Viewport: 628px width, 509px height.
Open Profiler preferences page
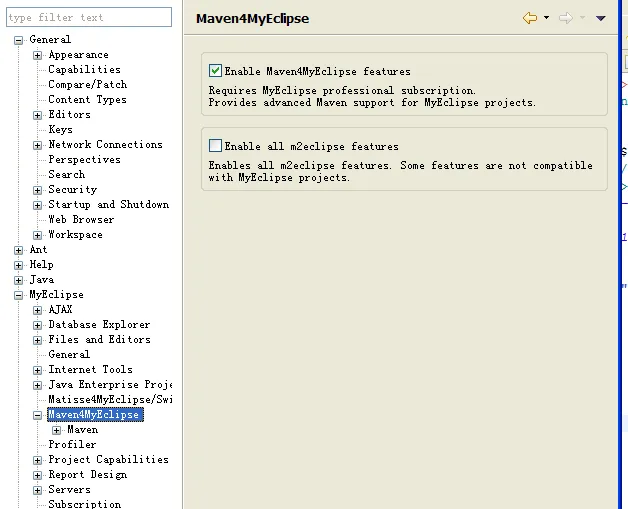pyautogui.click(x=72, y=445)
